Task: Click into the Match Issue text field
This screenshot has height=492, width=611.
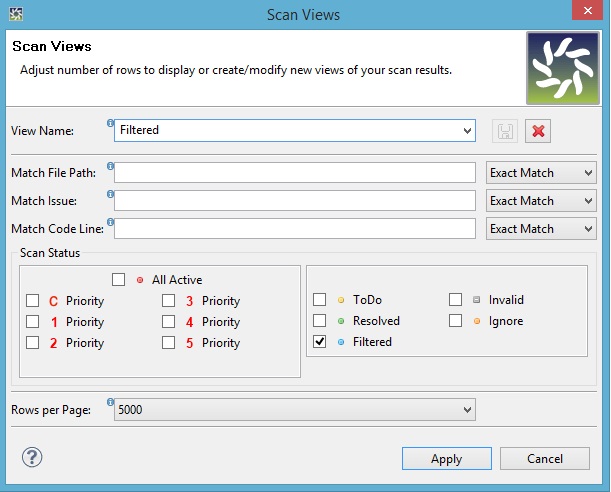Action: point(295,201)
